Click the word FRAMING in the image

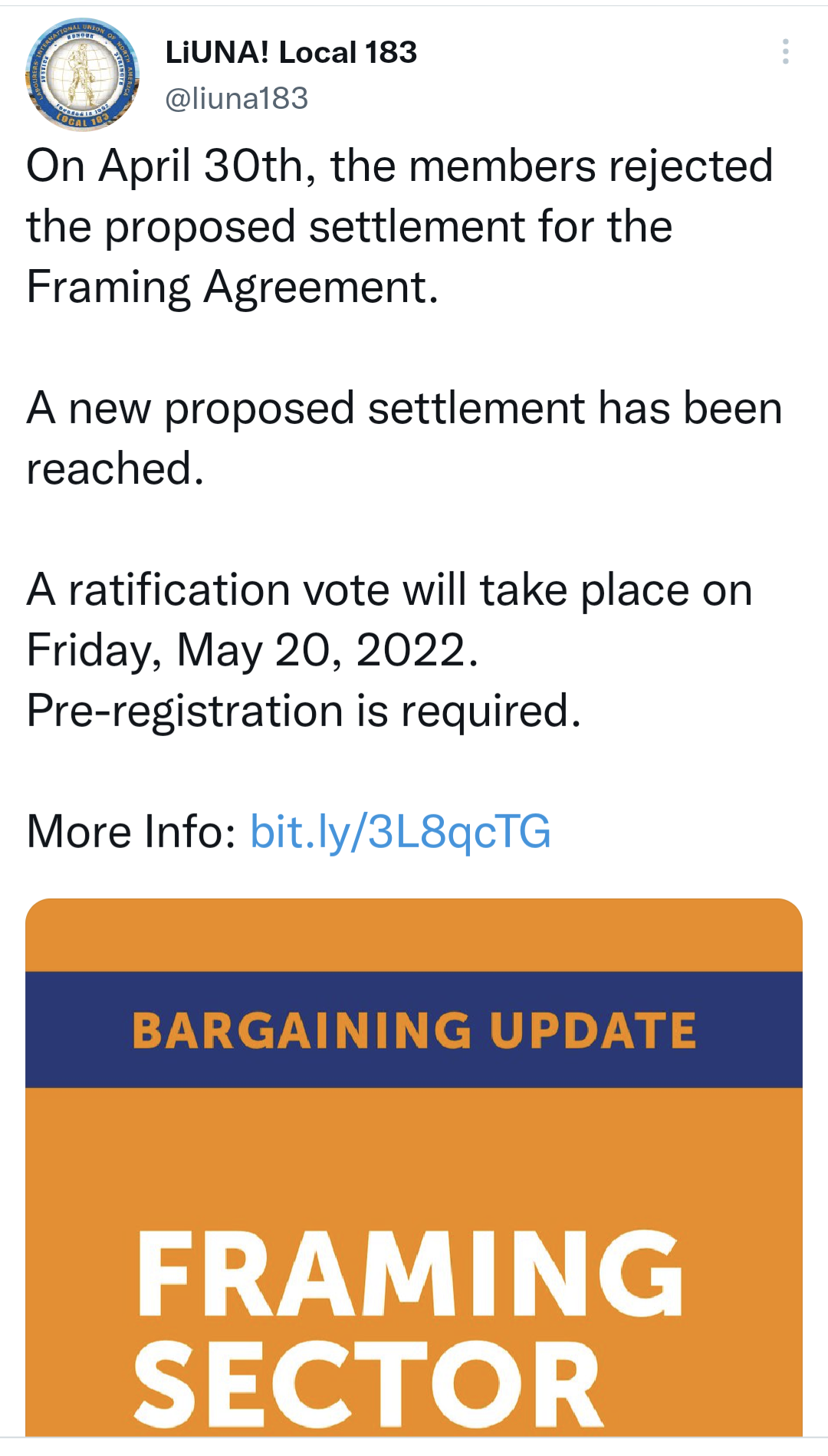[x=409, y=1274]
